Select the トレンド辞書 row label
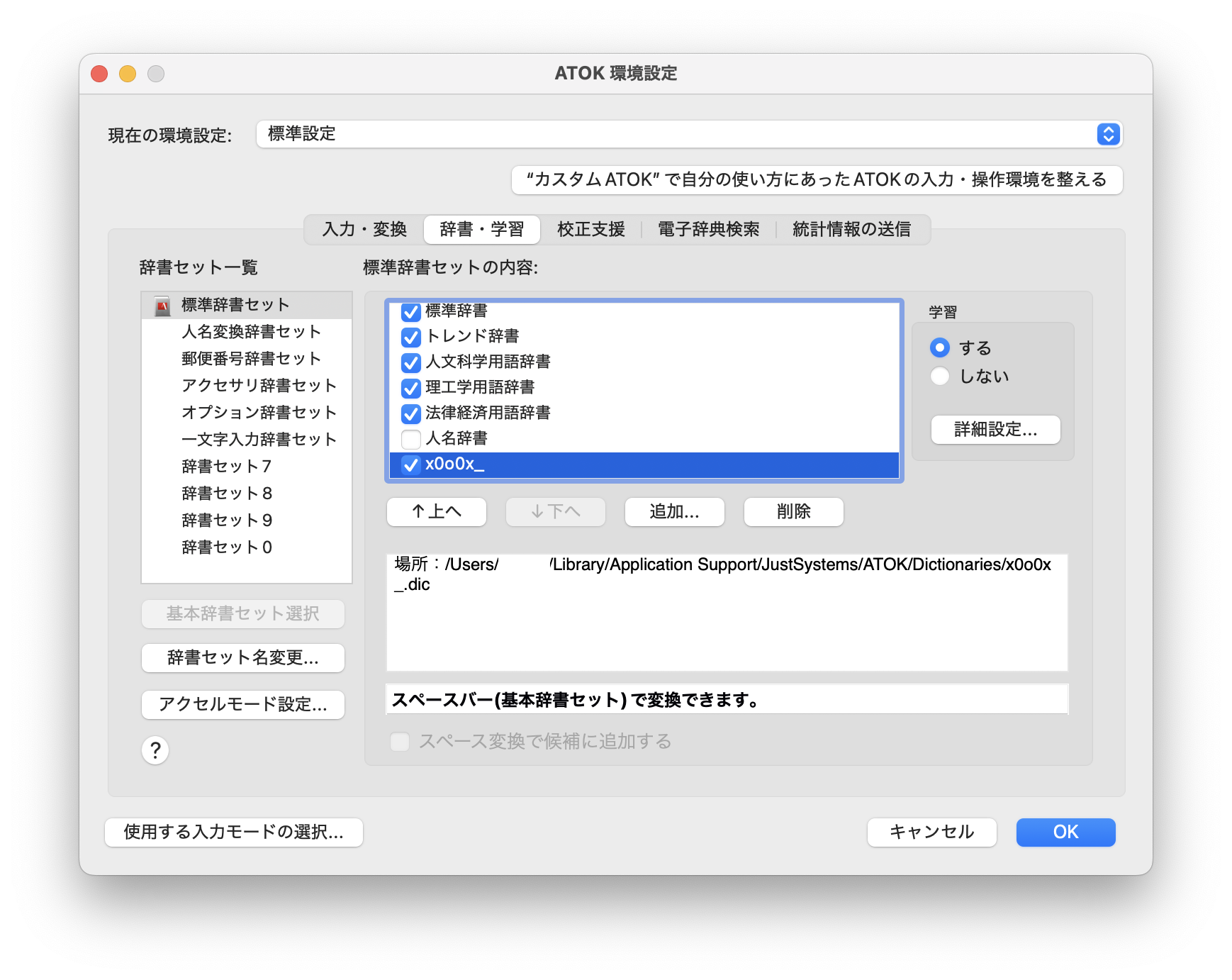The height and width of the screenshot is (980, 1232). point(472,336)
